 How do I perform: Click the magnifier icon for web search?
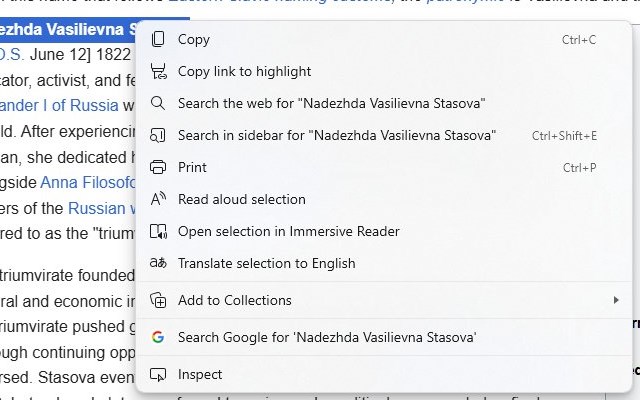coord(158,104)
